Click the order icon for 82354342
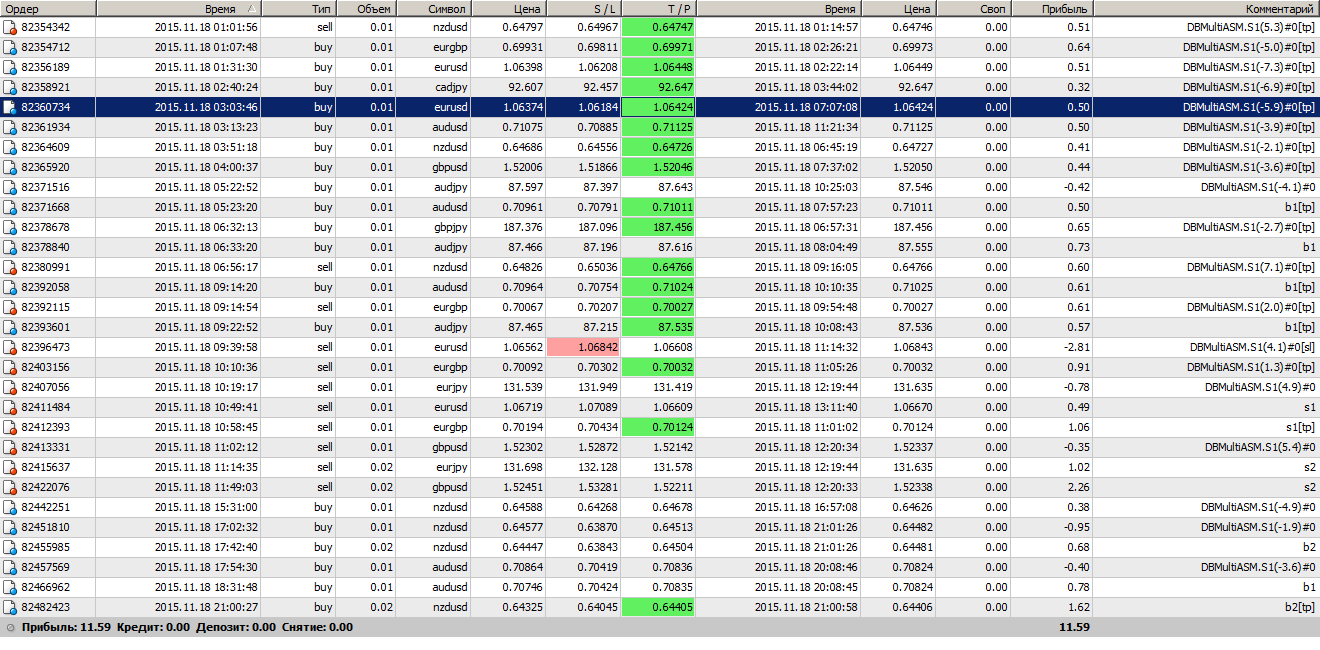The height and width of the screenshot is (650, 1320). pyautogui.click(x=10, y=27)
